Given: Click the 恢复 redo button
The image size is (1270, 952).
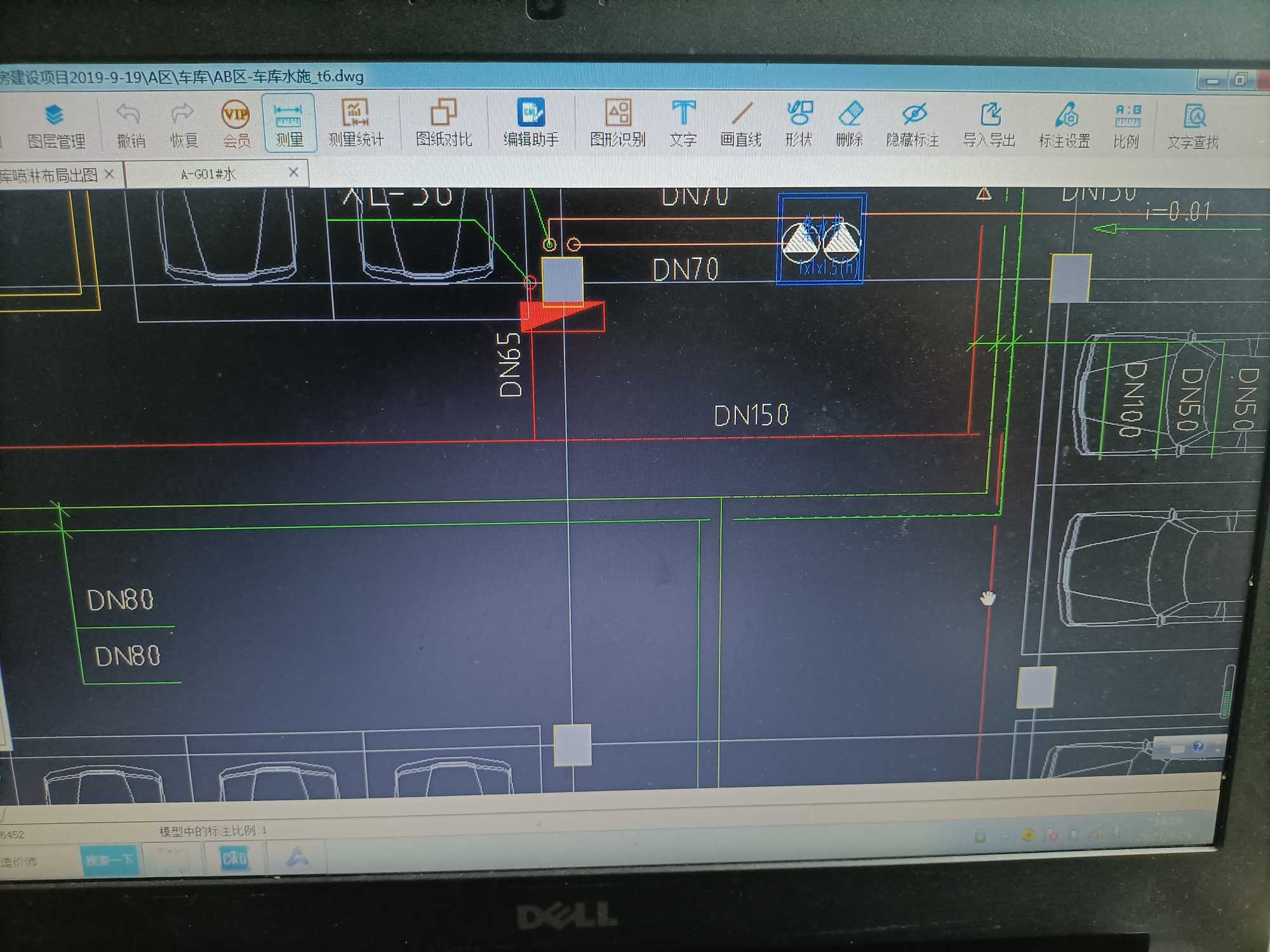Looking at the screenshot, I should pyautogui.click(x=184, y=126).
